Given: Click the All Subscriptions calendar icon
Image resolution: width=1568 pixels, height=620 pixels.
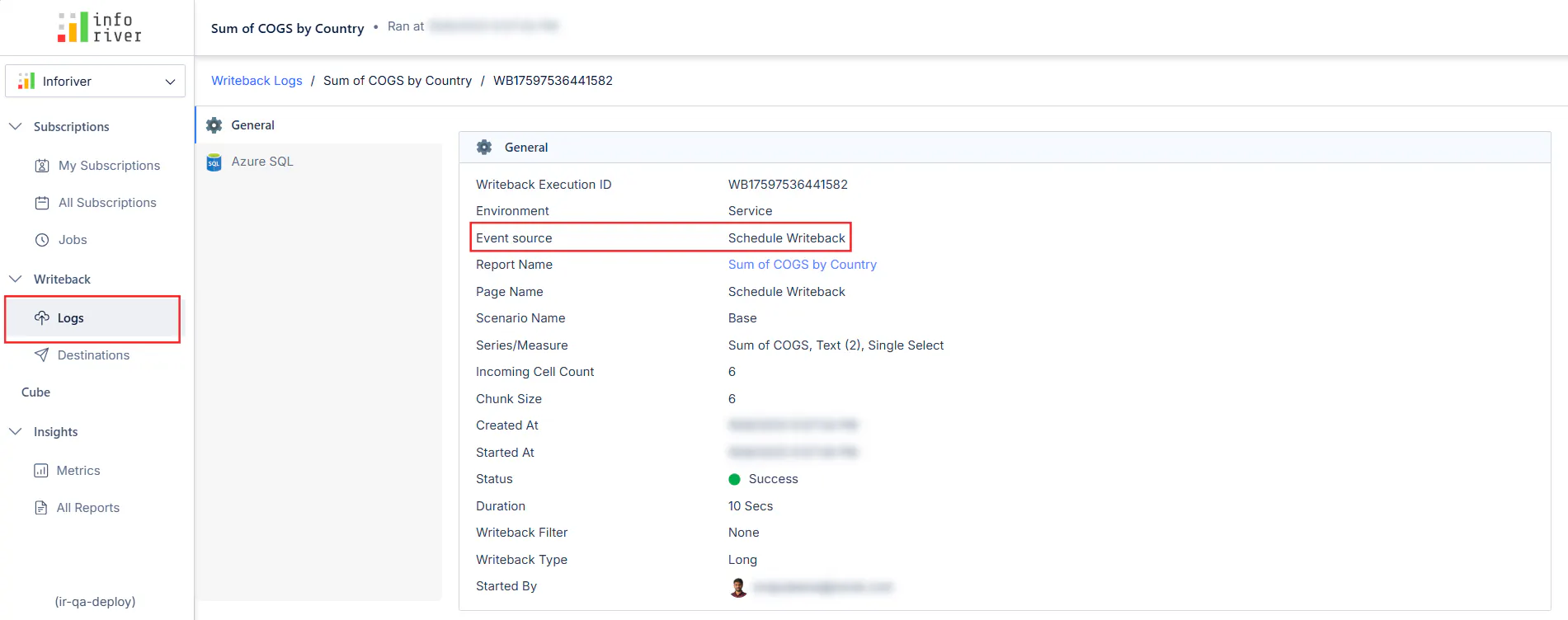Looking at the screenshot, I should click(x=42, y=203).
